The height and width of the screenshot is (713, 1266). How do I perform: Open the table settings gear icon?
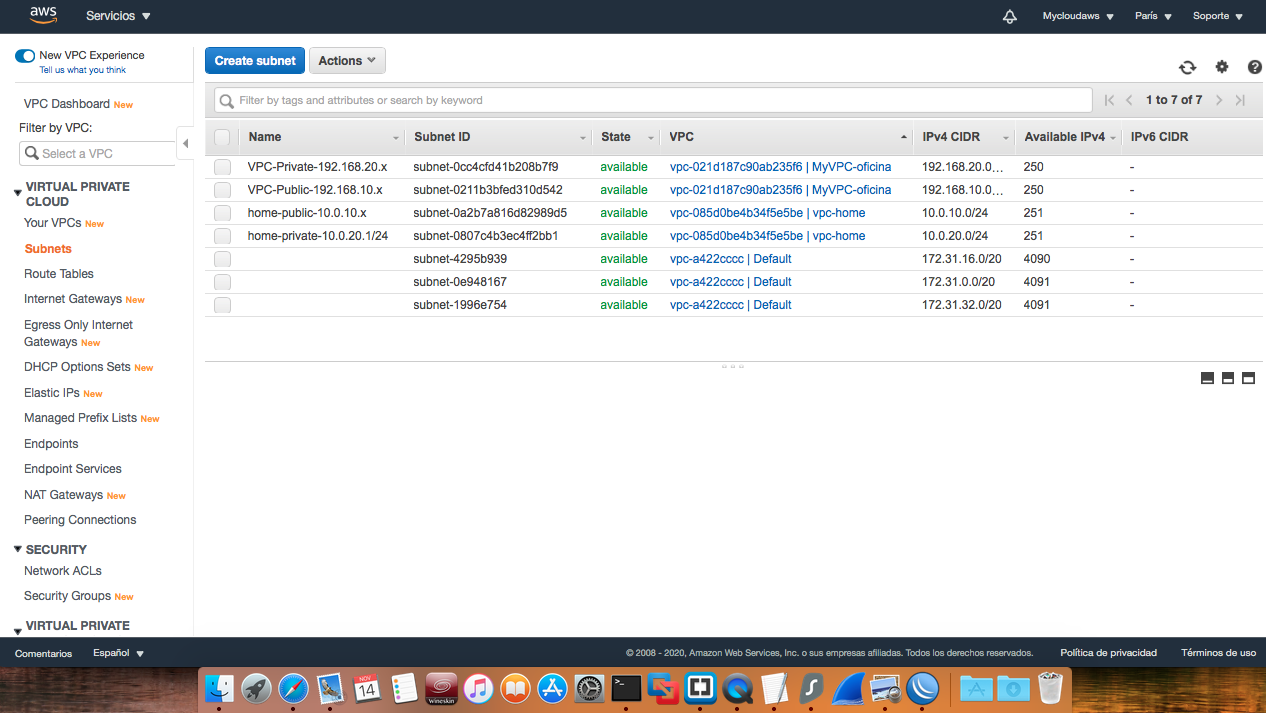click(x=1221, y=67)
